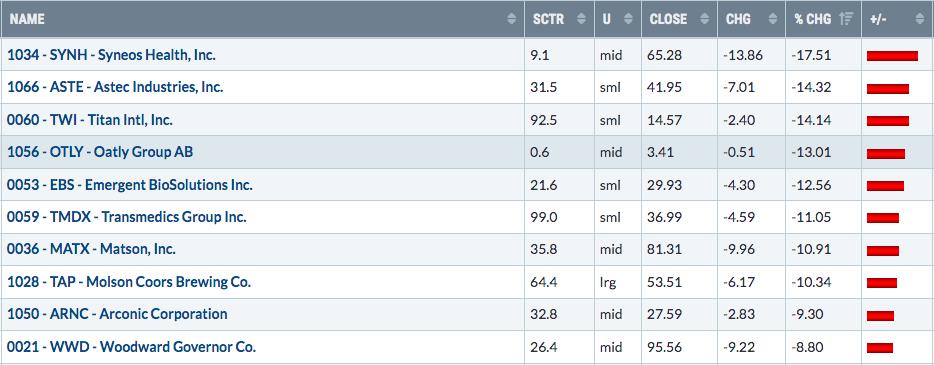Open TWI Titan Intl link

(90, 120)
